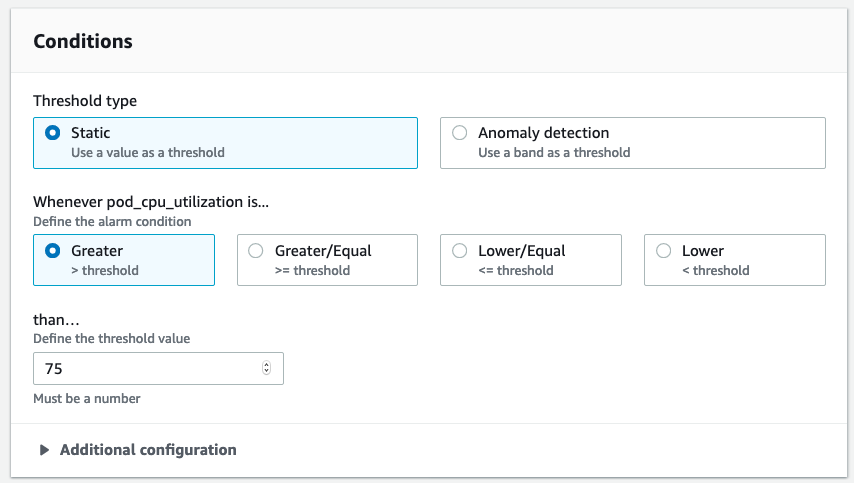Select the Static threshold type radio button
Image resolution: width=854 pixels, height=483 pixels.
(x=53, y=133)
